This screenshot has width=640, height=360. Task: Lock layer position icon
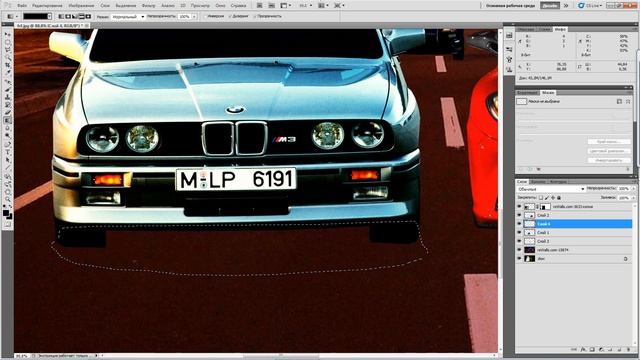tap(553, 198)
